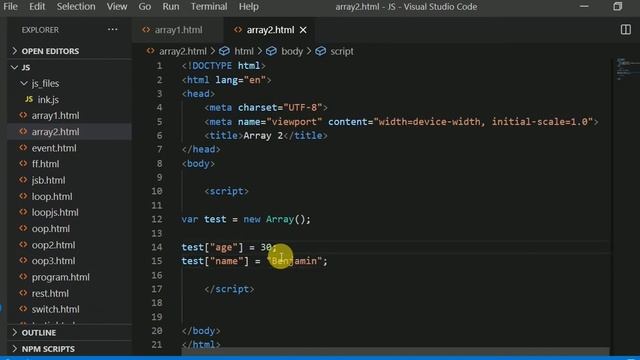Click the HTML file icon beside program.html
This screenshot has width=640, height=360.
(x=23, y=277)
